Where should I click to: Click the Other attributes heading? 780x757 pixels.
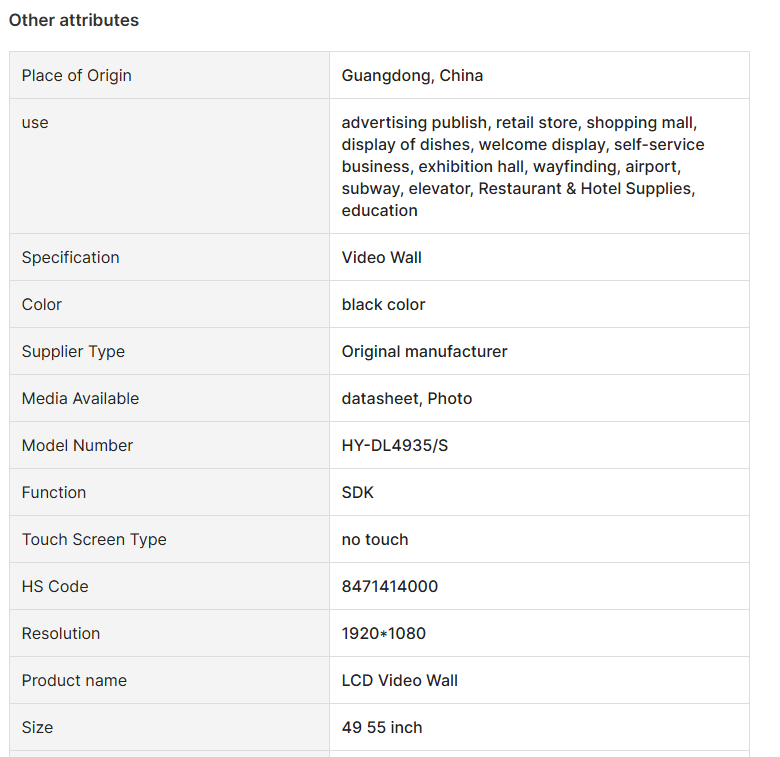pos(74,20)
